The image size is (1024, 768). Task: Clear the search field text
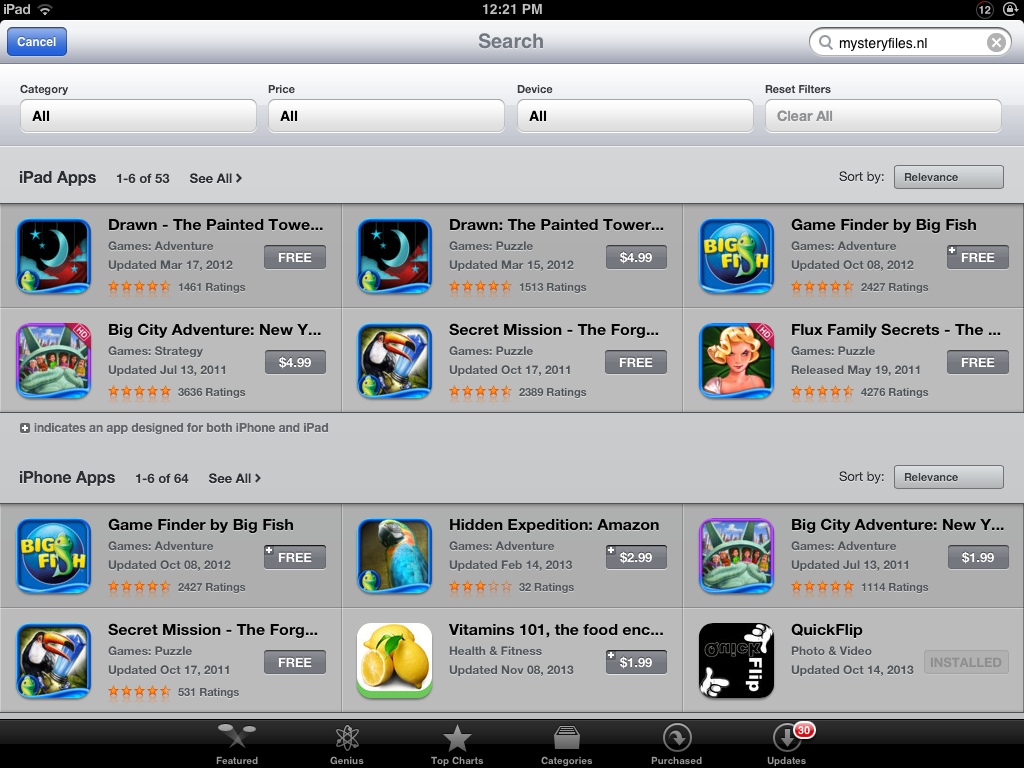[x=996, y=42]
